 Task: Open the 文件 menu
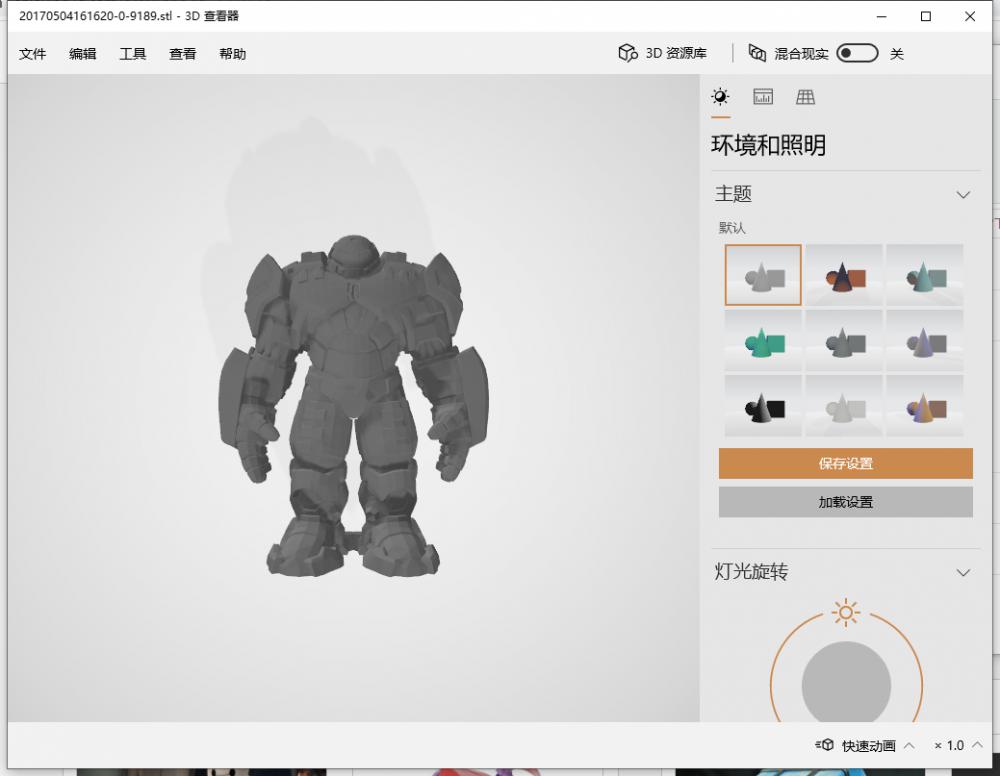(33, 54)
